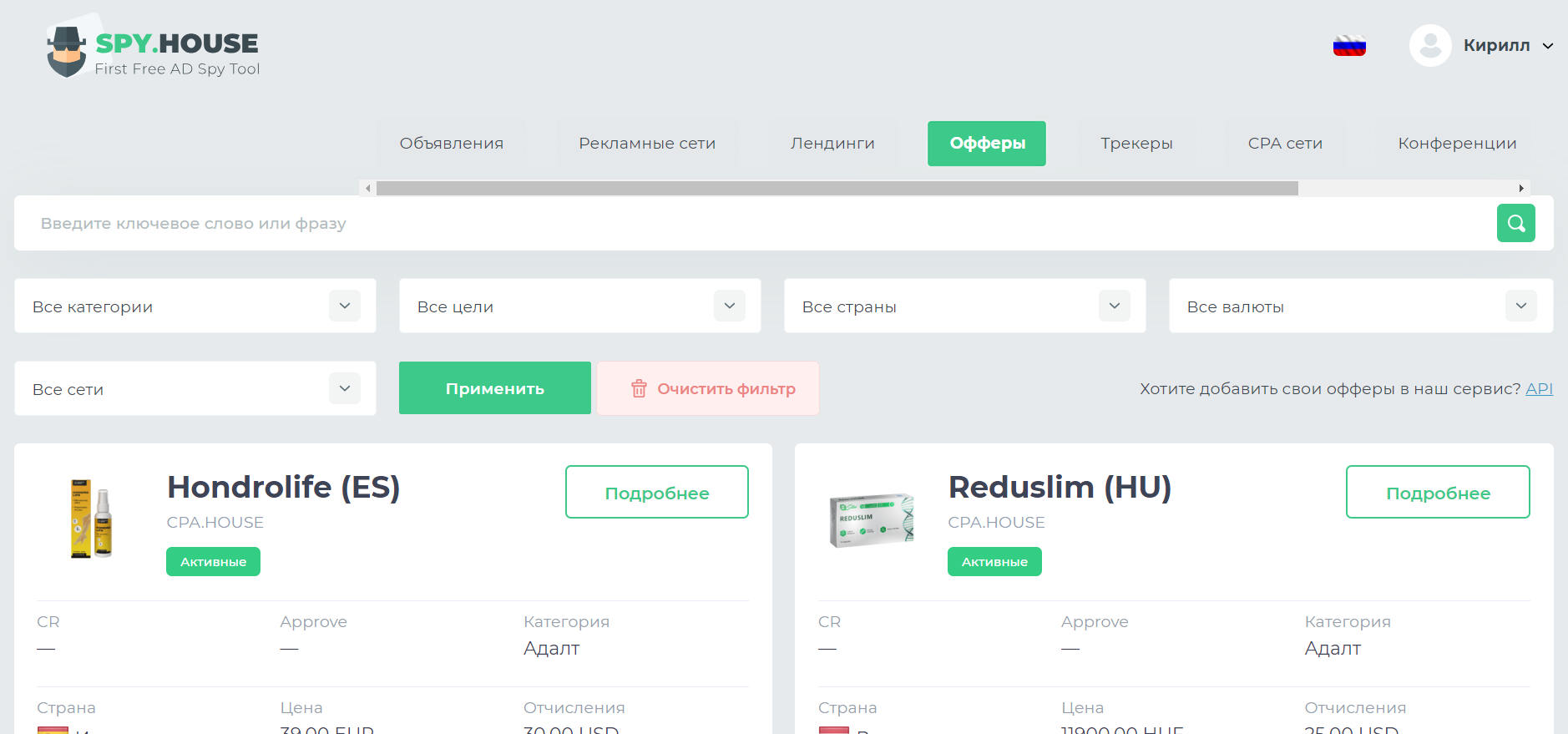
Task: Click the Активные badge on Reduslim card
Action: (x=994, y=561)
